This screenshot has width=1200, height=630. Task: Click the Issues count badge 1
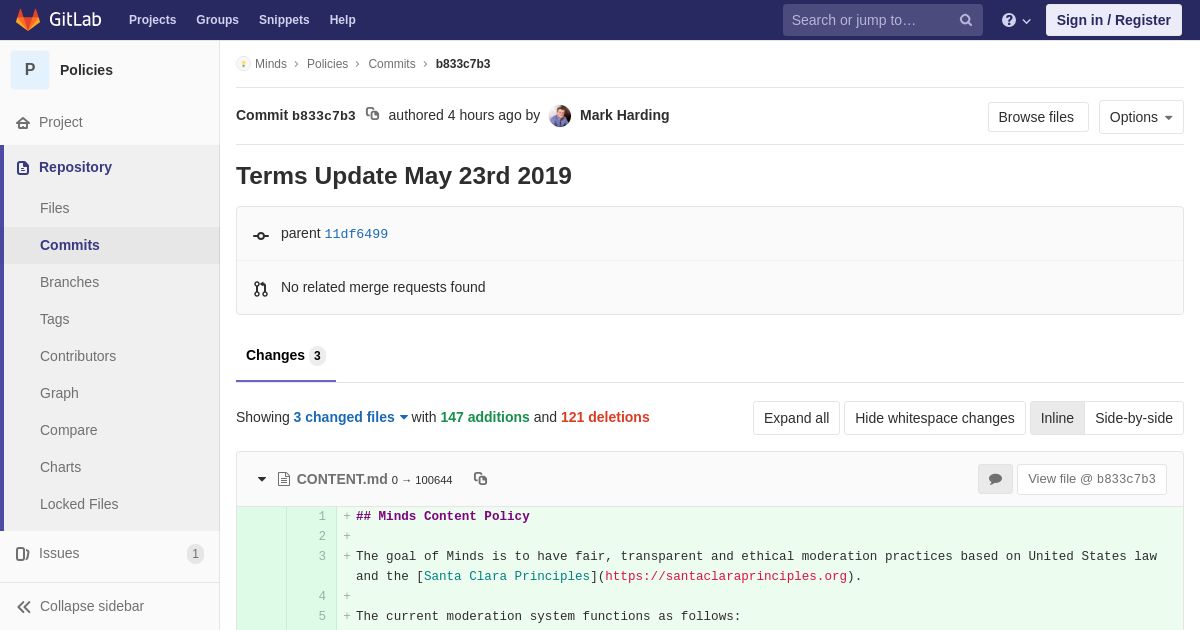195,554
